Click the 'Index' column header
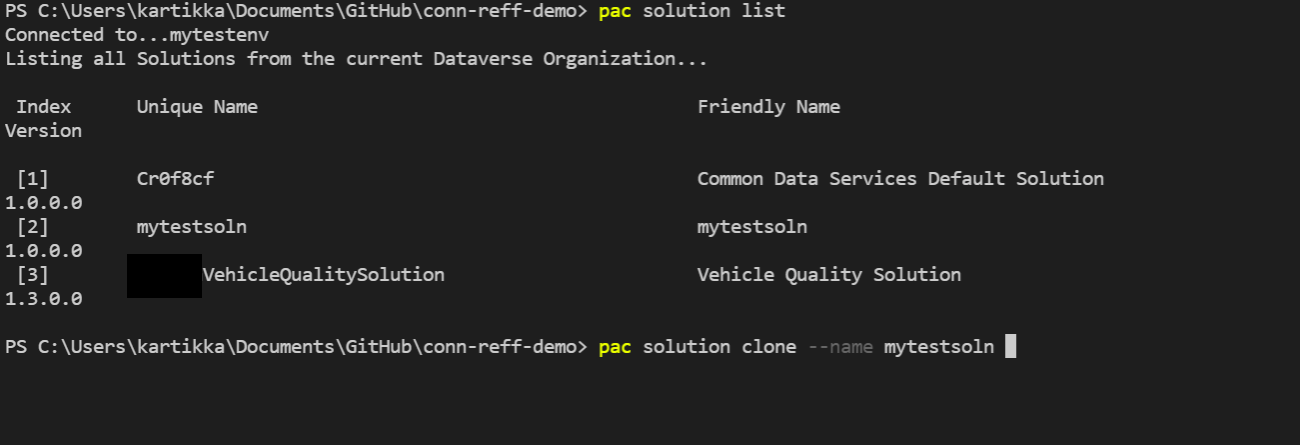The image size is (1300, 445). 44,107
